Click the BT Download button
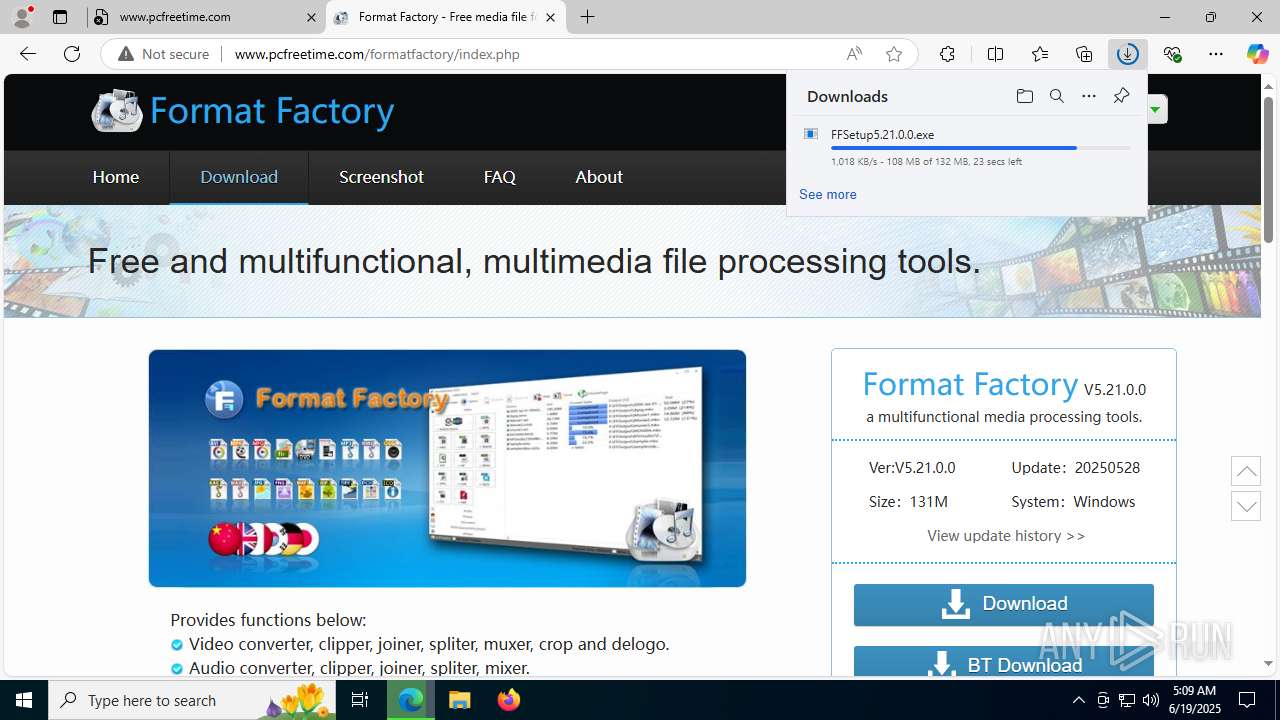This screenshot has width=1280, height=720. coord(1003,662)
